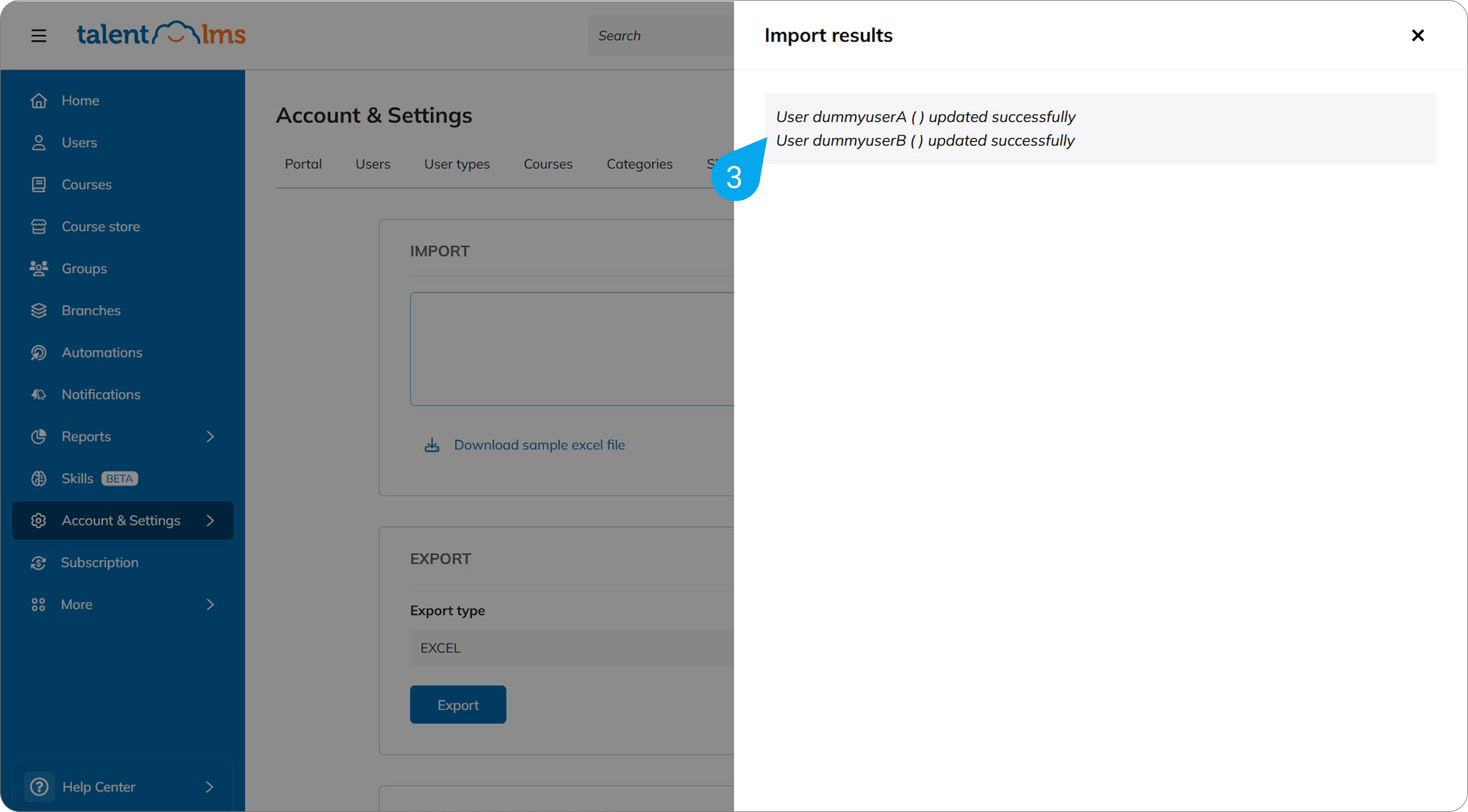1468x812 pixels.
Task: Click the Export button
Action: [458, 705]
